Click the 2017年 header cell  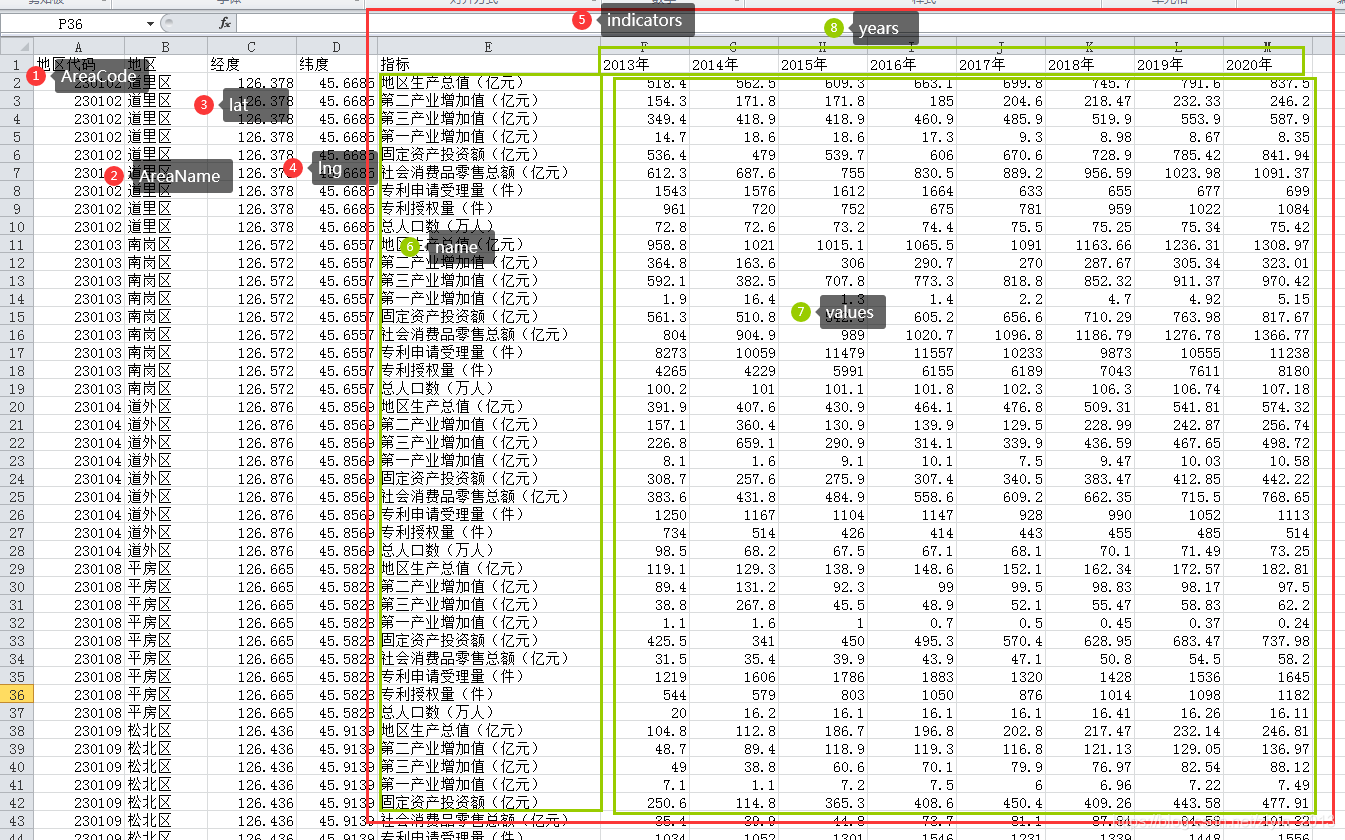[1000, 64]
